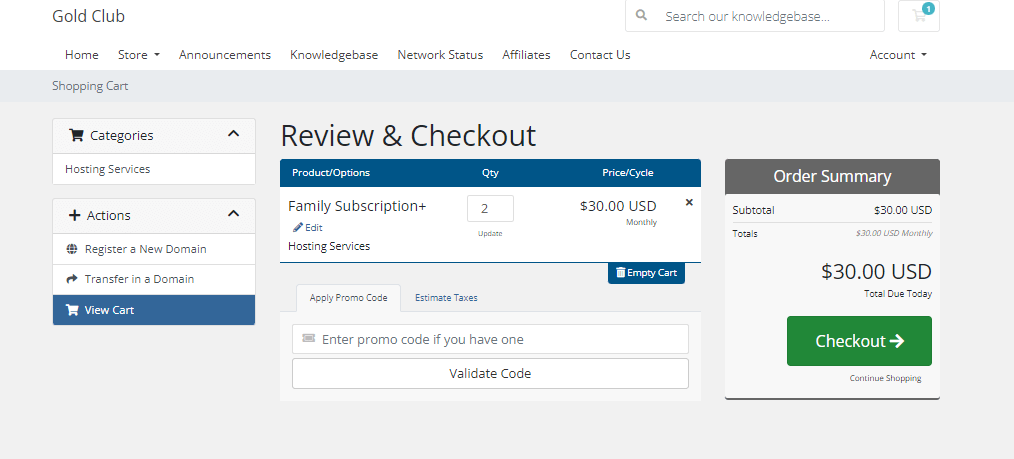
Task: Switch to the Estimate Taxes tab
Action: (446, 298)
